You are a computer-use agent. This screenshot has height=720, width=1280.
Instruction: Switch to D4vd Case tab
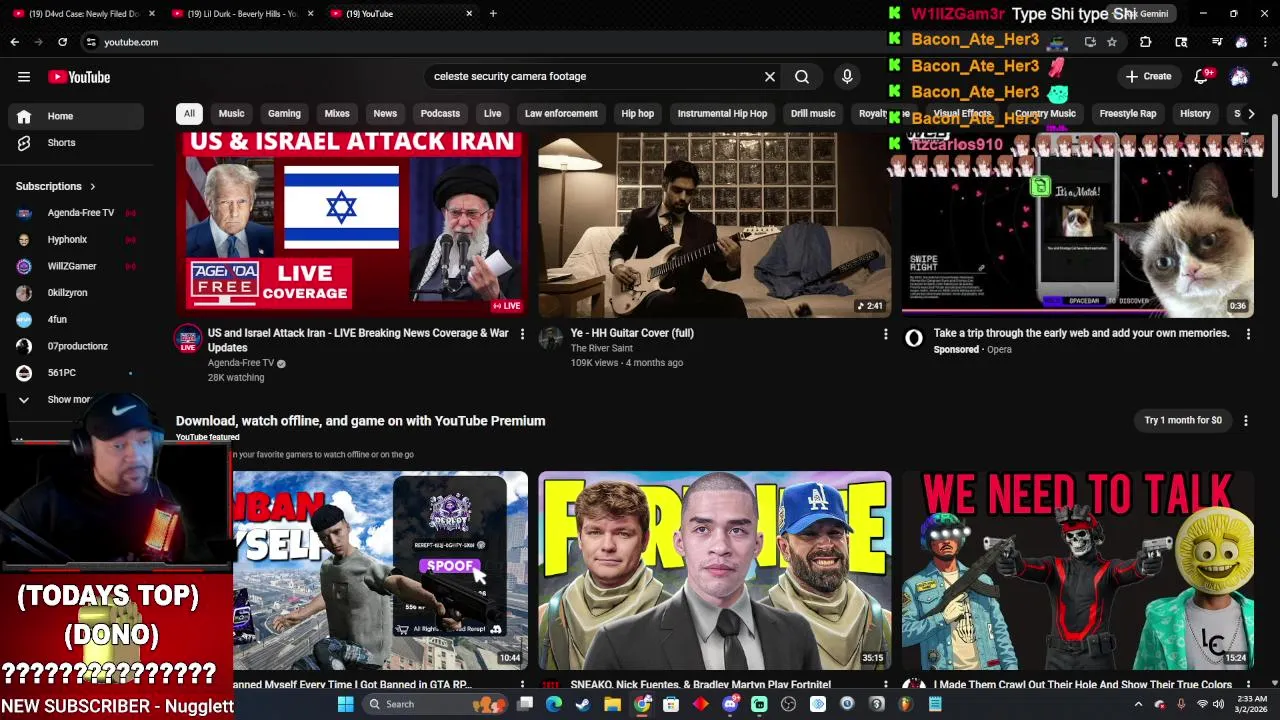(x=84, y=14)
